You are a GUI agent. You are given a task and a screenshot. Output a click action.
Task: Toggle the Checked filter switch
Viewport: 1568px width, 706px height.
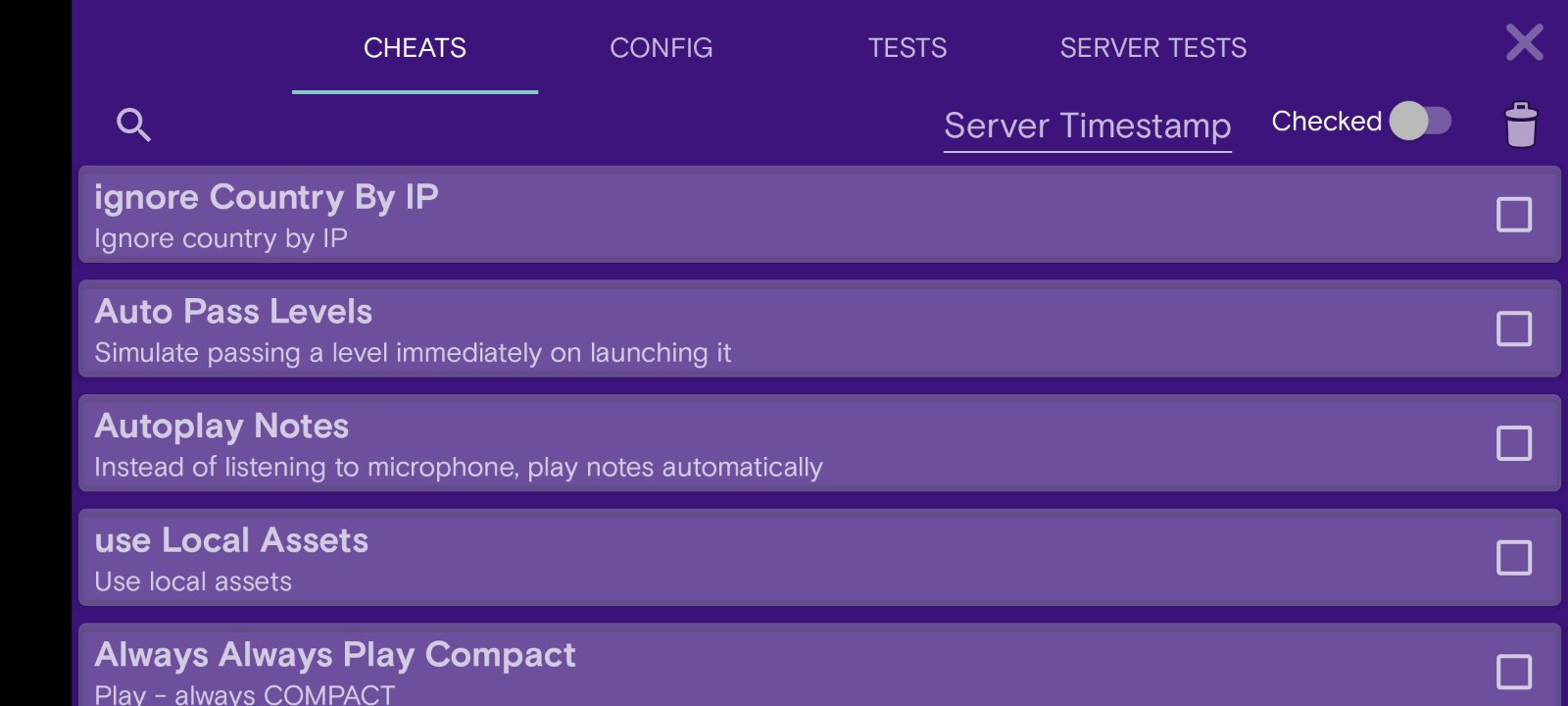point(1420,122)
